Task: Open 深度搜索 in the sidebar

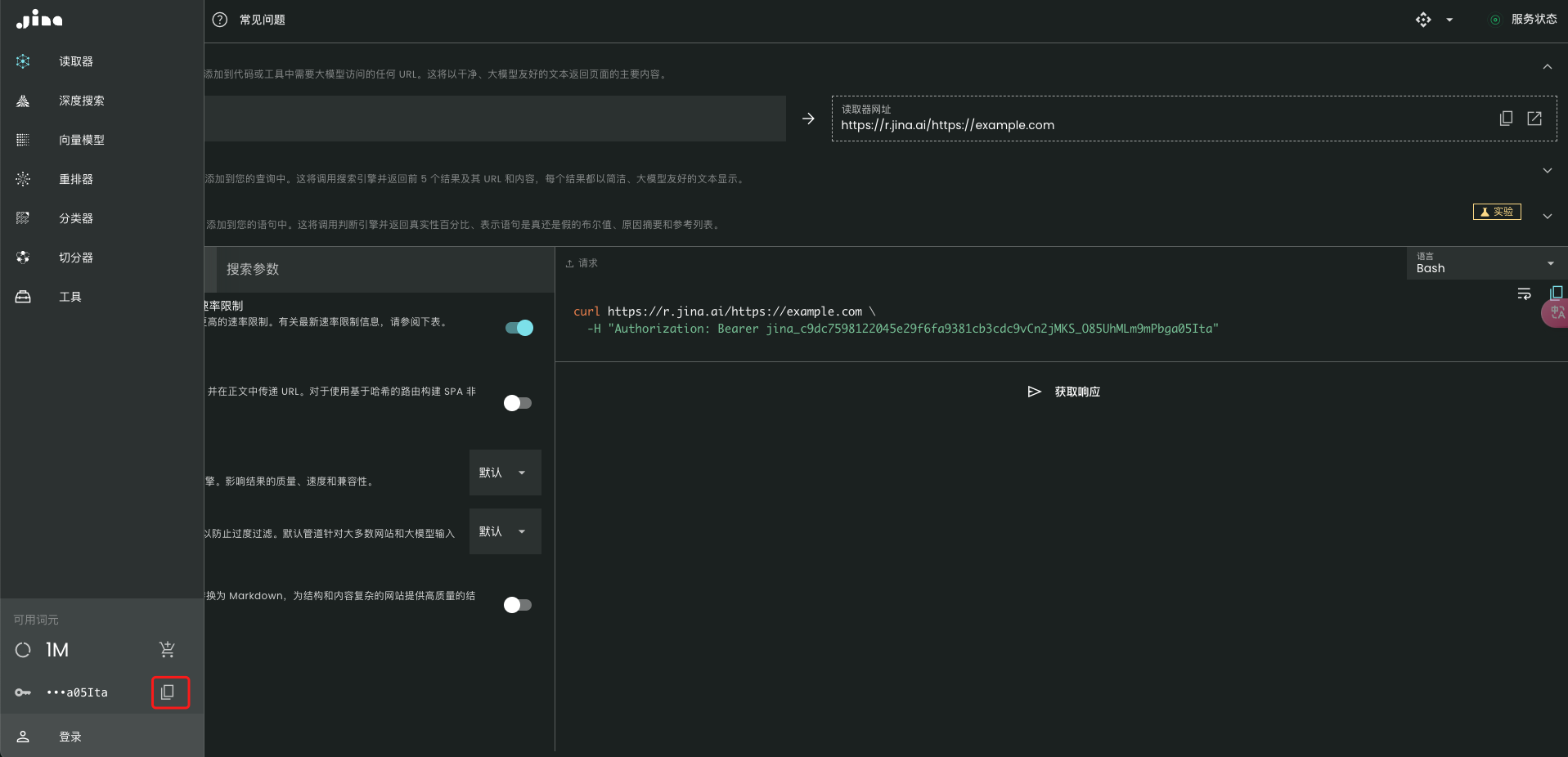Action: pos(81,101)
